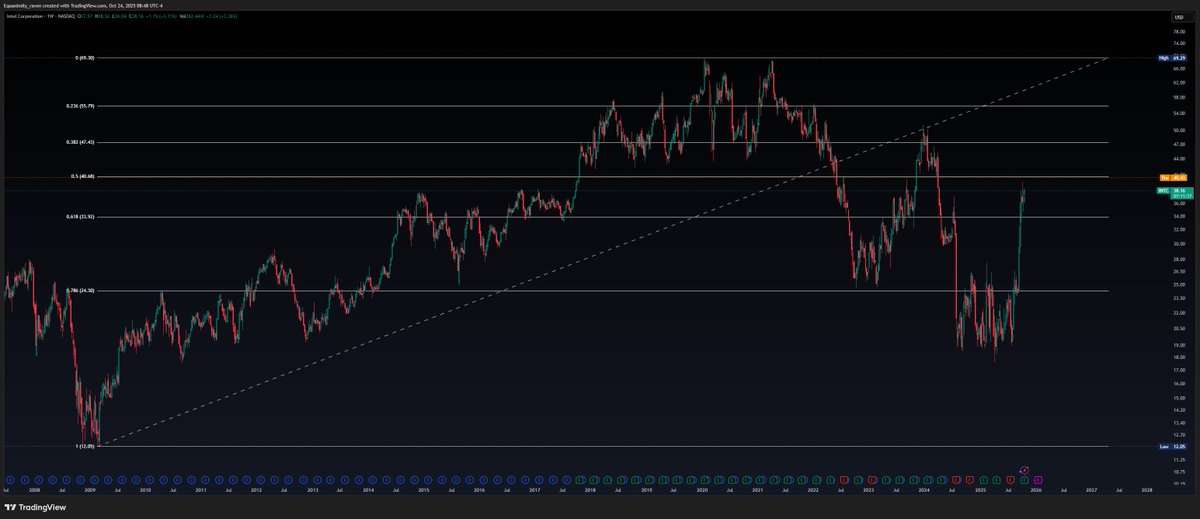Click the 2020 label on time axis
Screen dimensions: 1200x519
point(702,491)
